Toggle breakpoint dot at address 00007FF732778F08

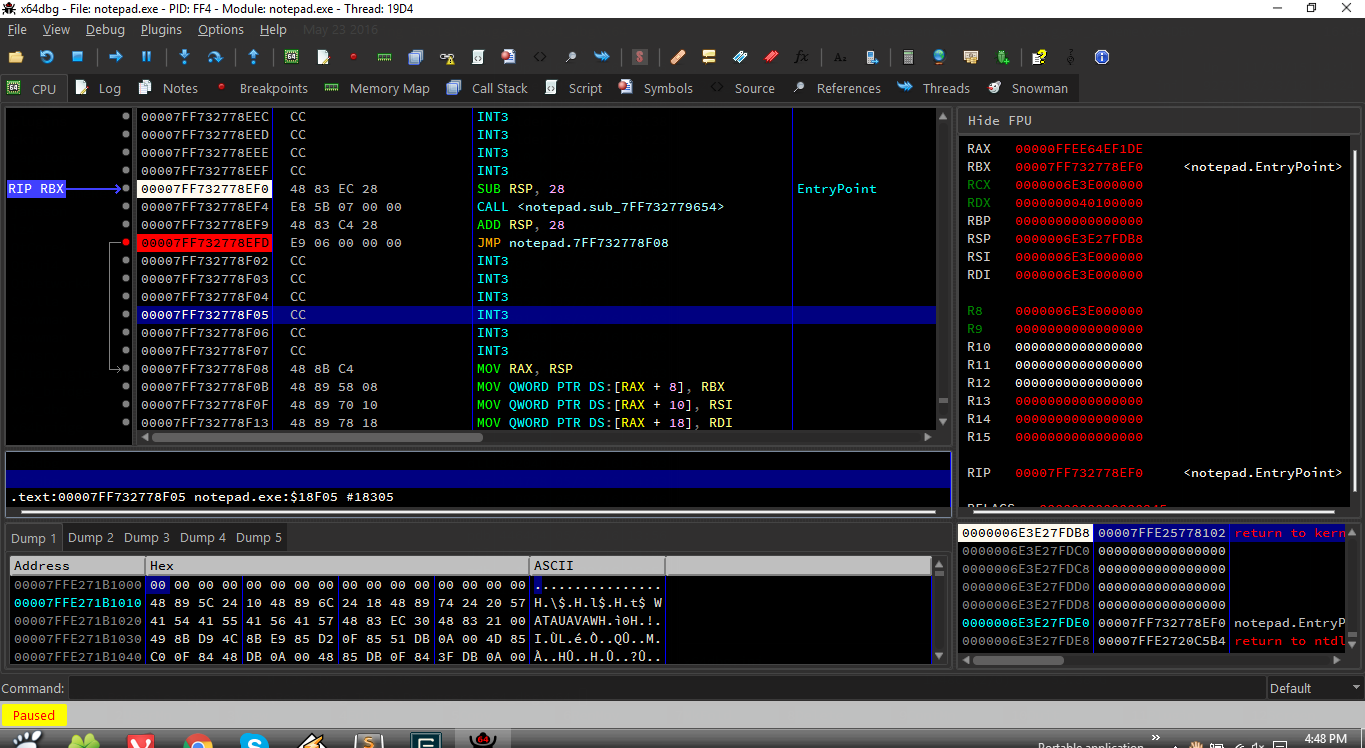[x=126, y=369]
